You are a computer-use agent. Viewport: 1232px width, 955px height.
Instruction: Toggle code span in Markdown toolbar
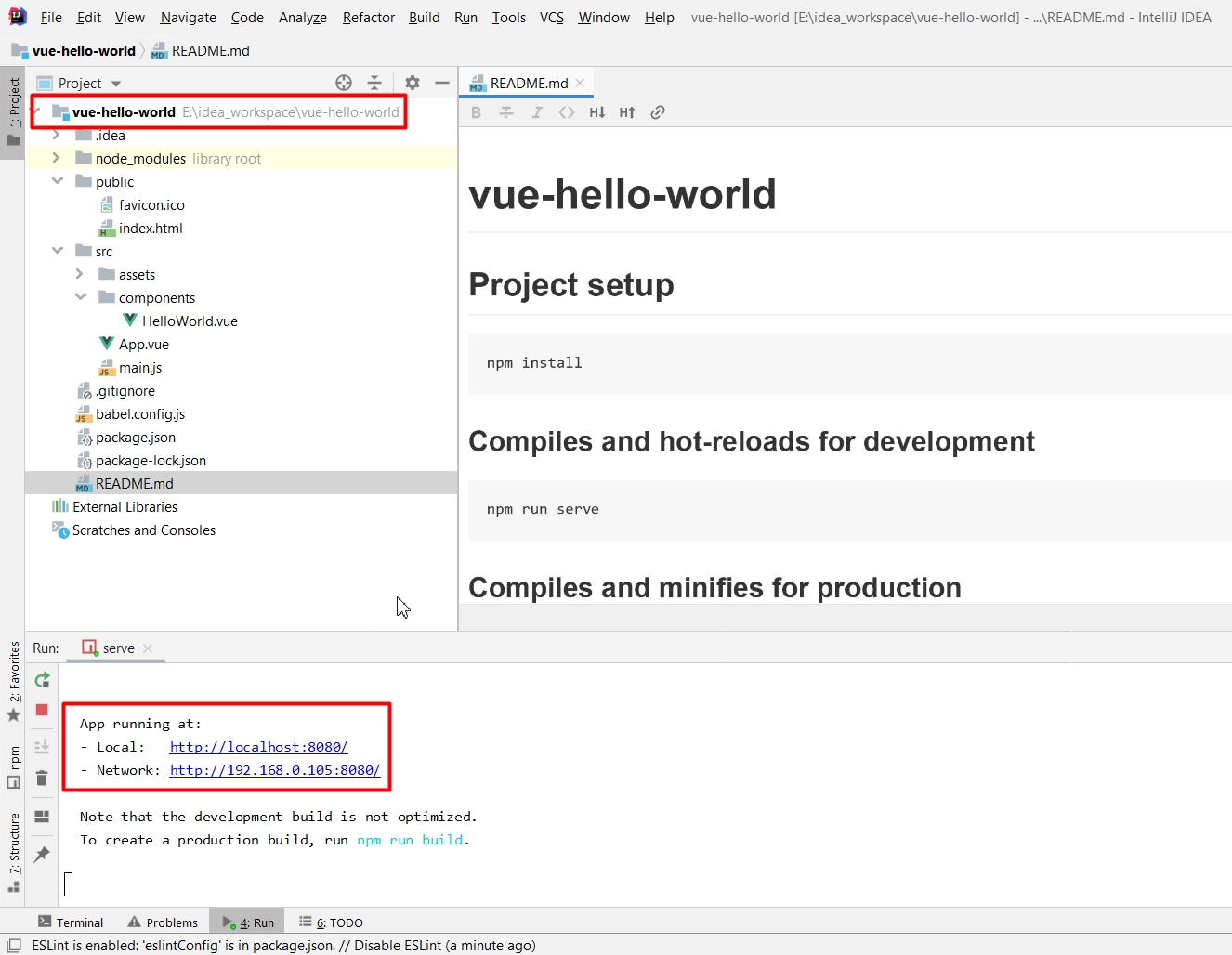coord(567,112)
